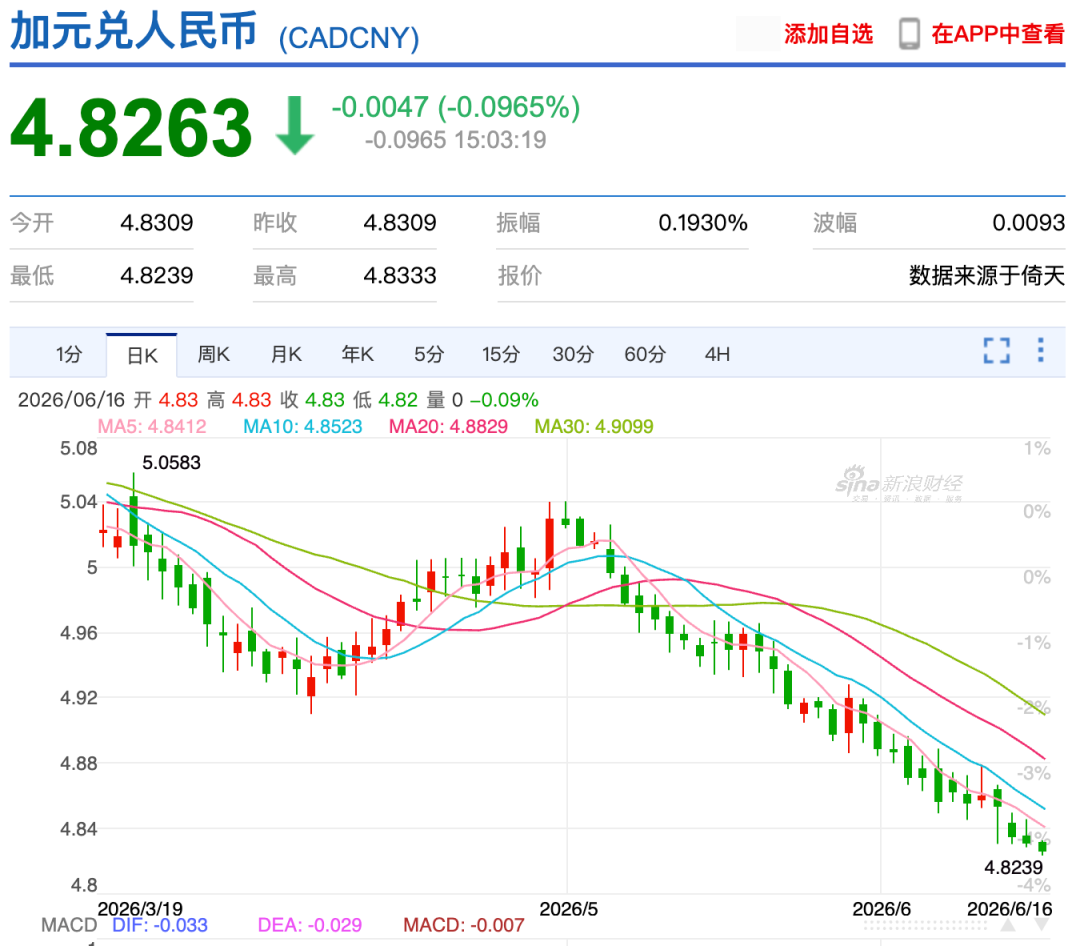Click the MA5: 4.8412 indicator label

(x=152, y=426)
